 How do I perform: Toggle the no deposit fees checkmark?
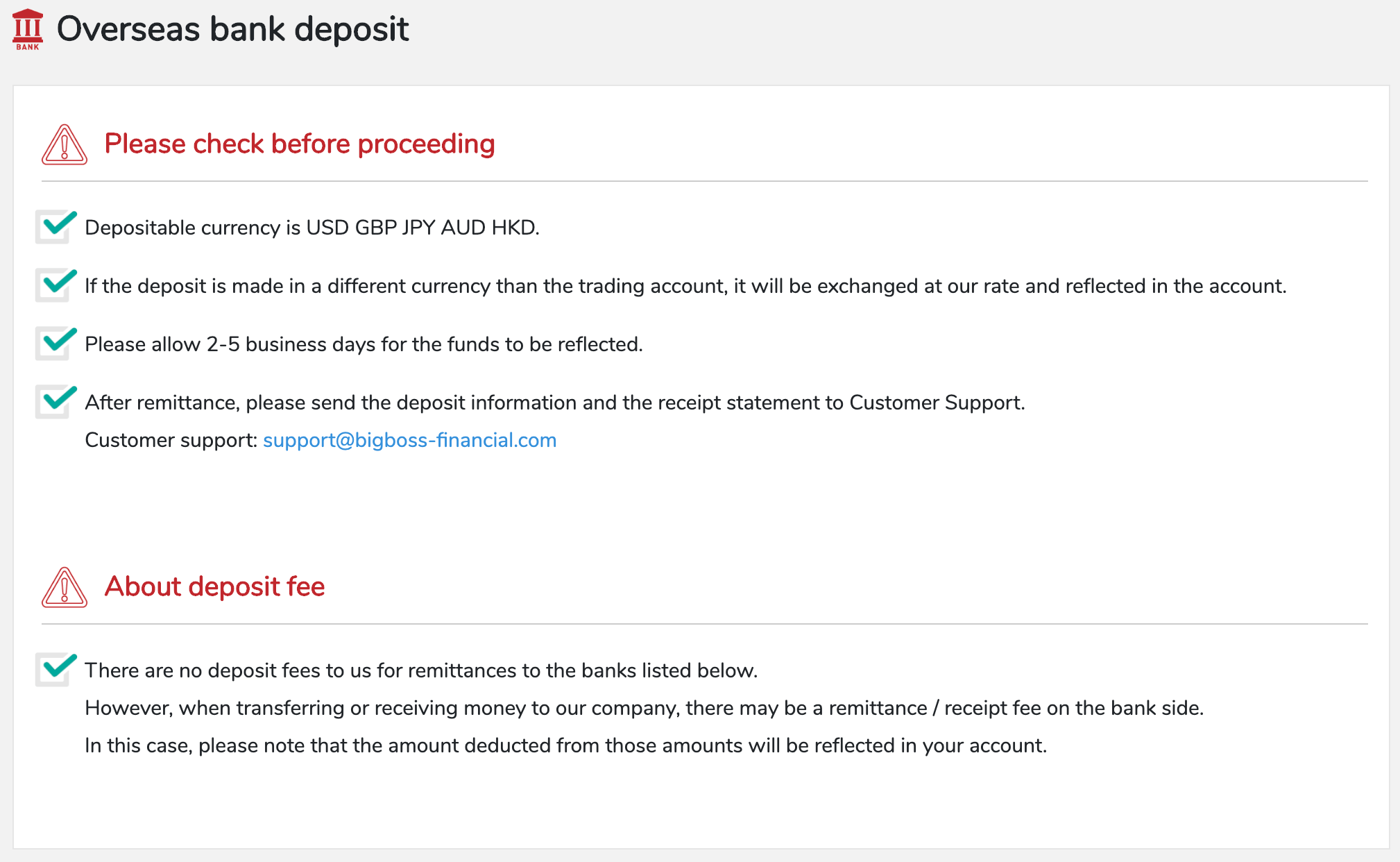click(x=56, y=669)
